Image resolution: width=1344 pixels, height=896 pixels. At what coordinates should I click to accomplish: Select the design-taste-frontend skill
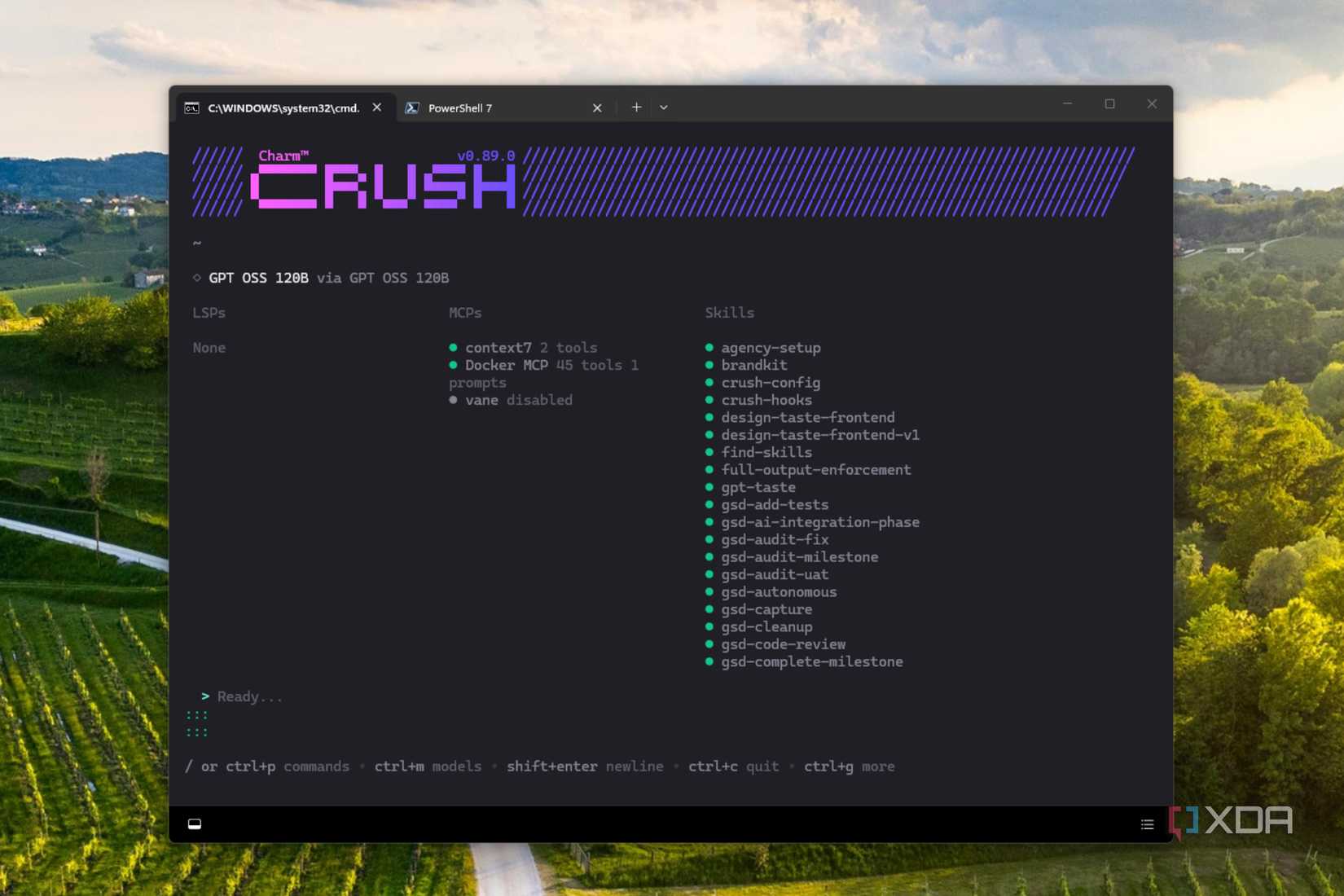(800, 418)
